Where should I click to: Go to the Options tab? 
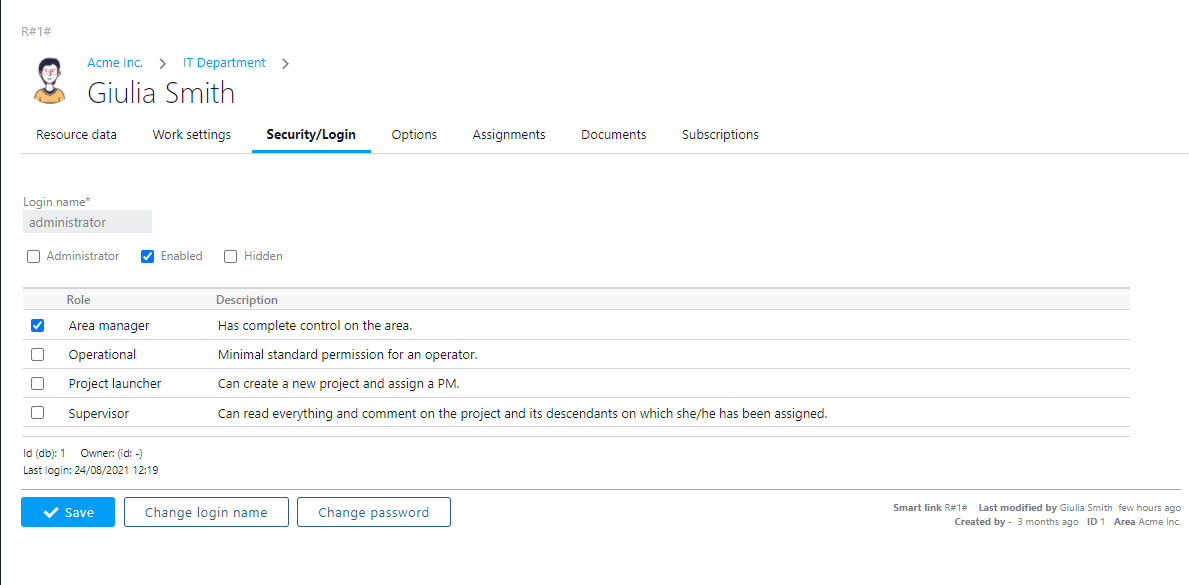click(414, 135)
